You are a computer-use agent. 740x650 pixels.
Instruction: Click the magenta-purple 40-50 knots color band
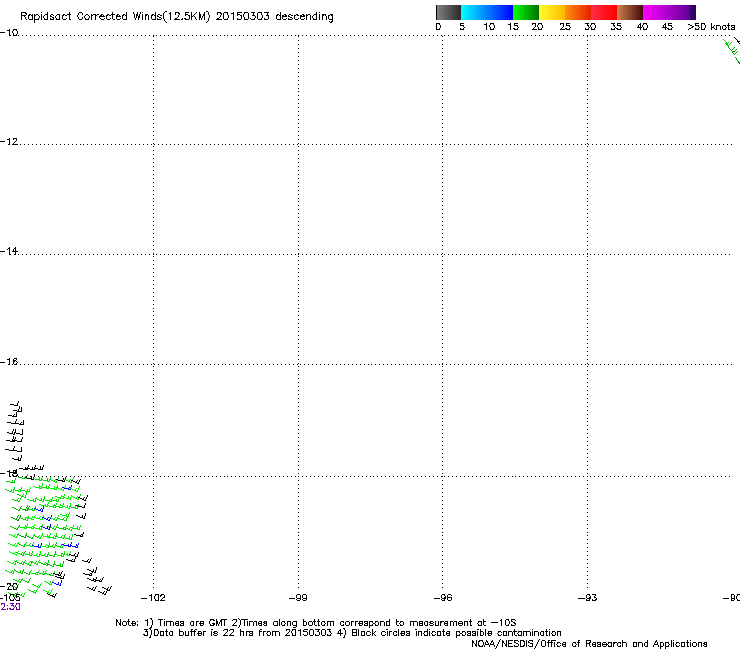pos(669,12)
